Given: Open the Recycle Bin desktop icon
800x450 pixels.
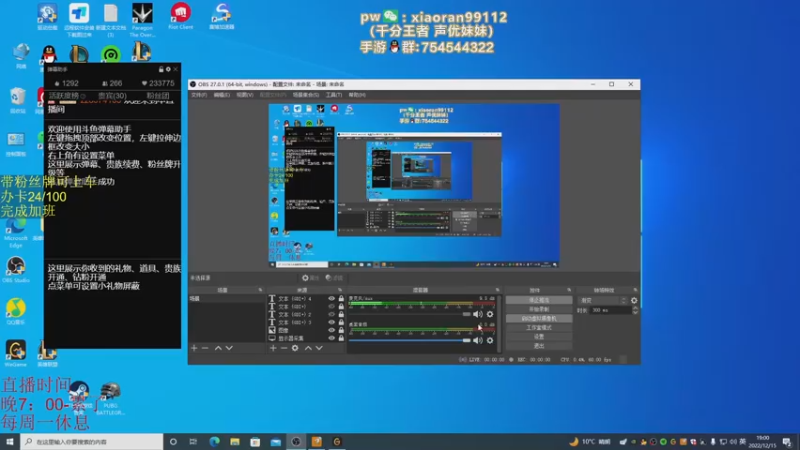Looking at the screenshot, I should click(x=17, y=100).
